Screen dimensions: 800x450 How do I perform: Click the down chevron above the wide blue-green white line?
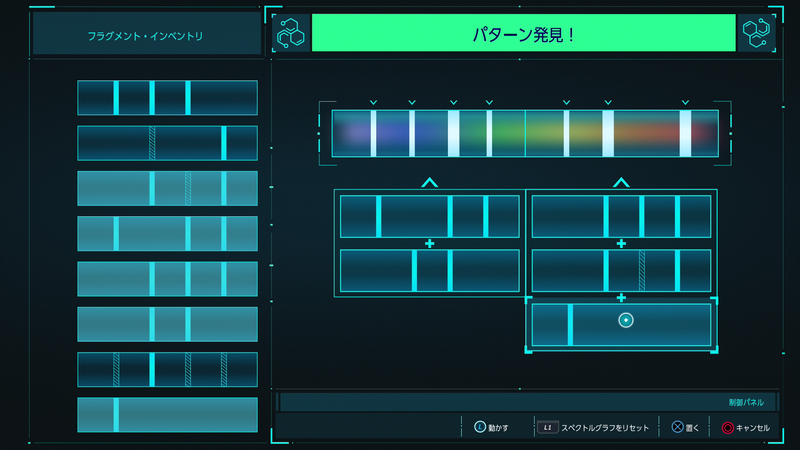(x=454, y=103)
